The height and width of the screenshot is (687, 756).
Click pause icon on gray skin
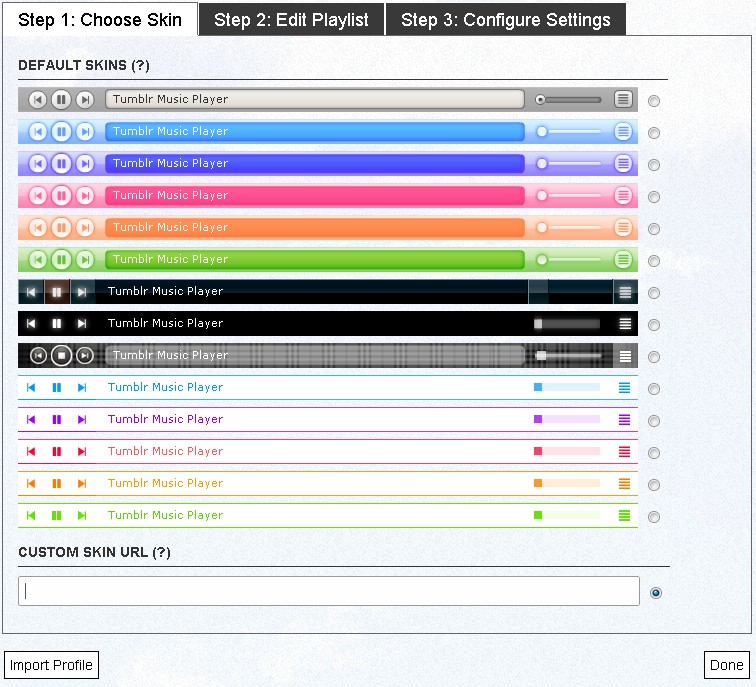pyautogui.click(x=61, y=100)
